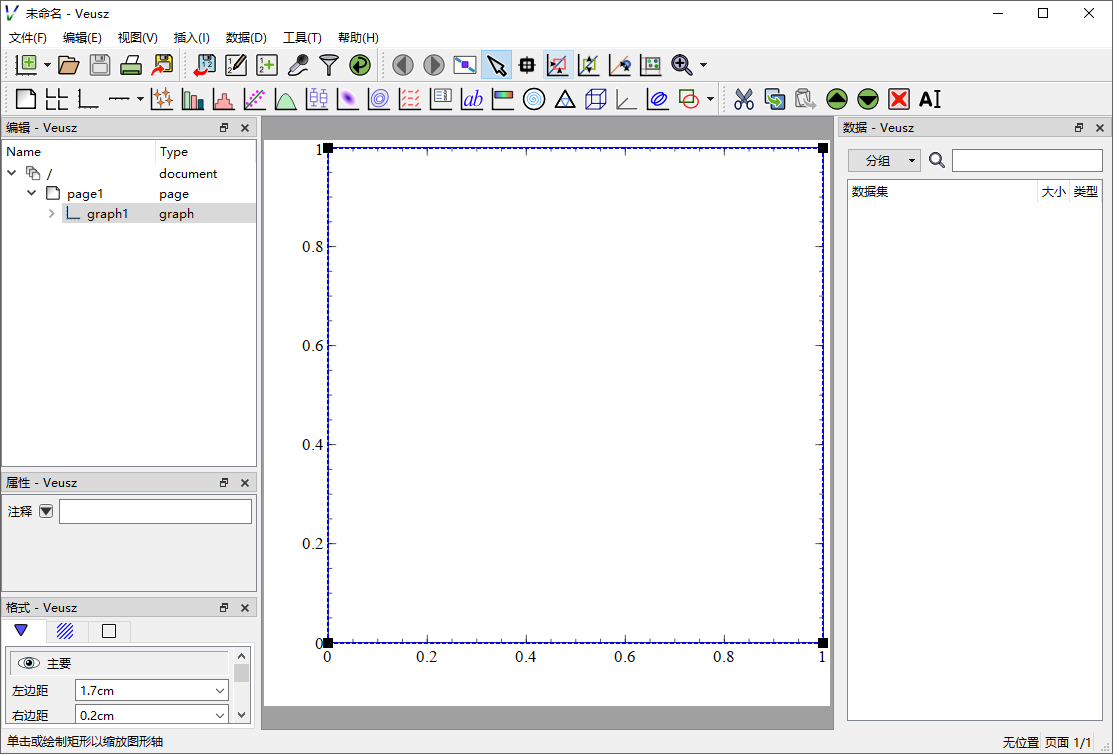Click the import data icon

click(x=205, y=65)
